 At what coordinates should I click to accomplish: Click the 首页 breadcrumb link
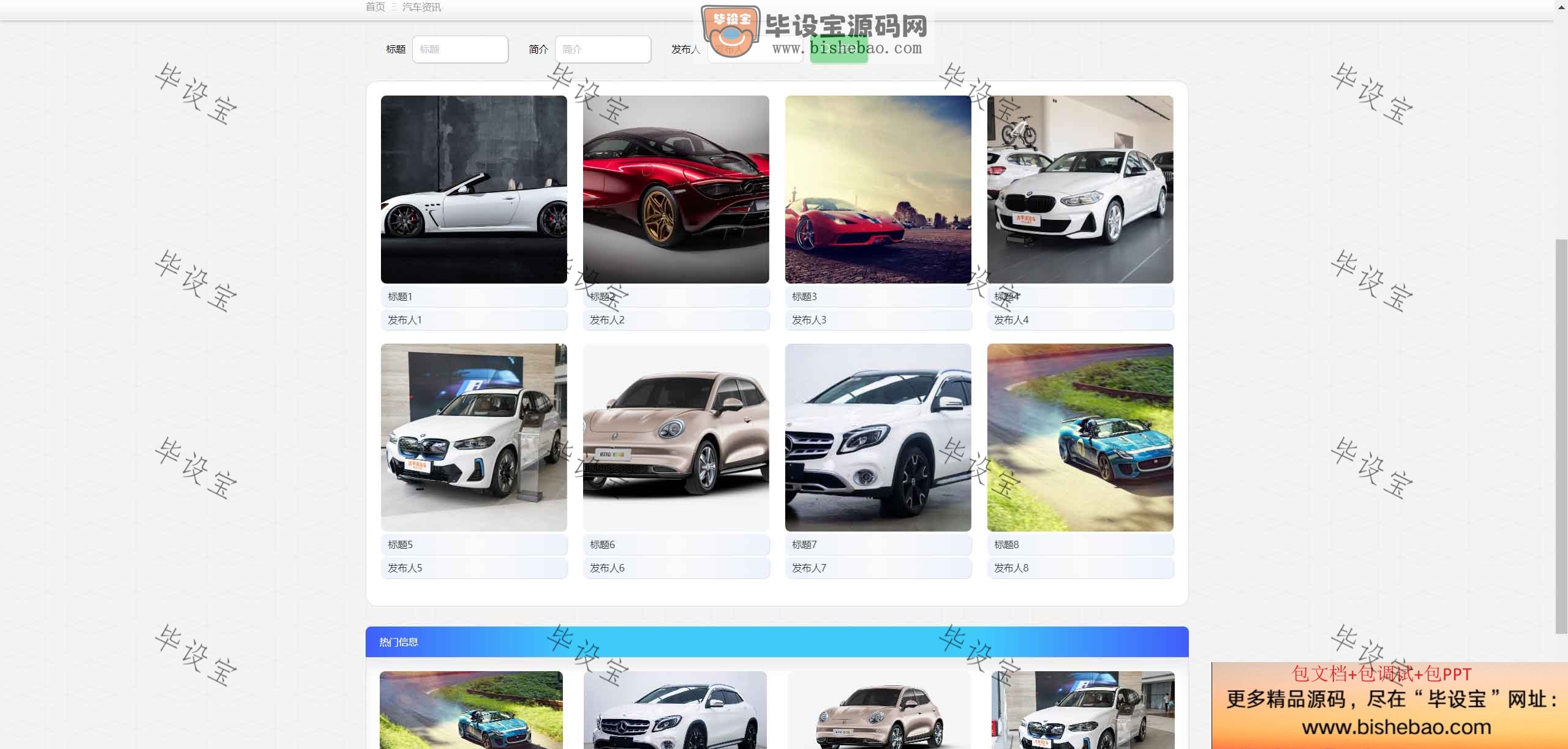coord(375,7)
